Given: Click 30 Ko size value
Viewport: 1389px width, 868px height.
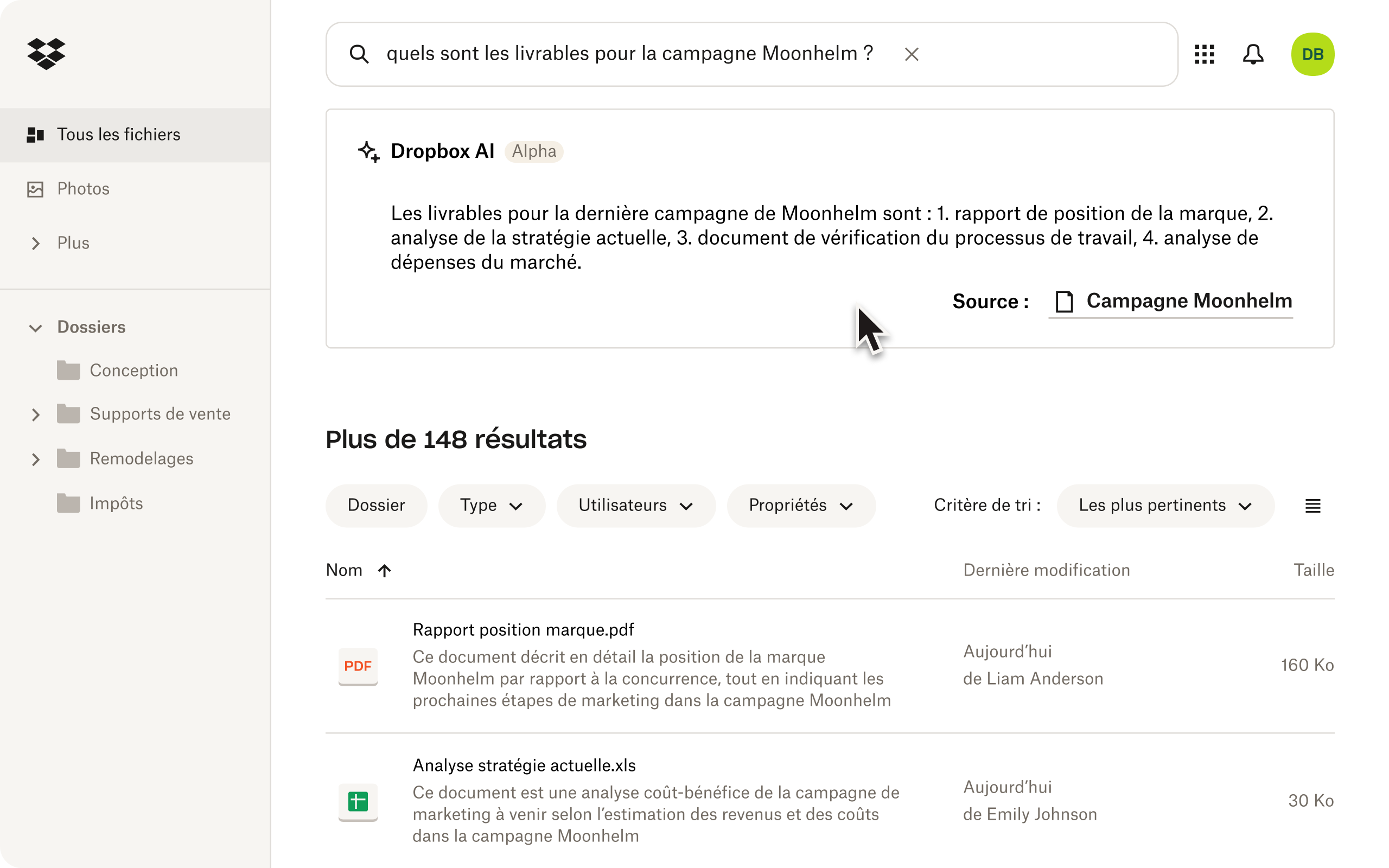Looking at the screenshot, I should (x=1311, y=801).
